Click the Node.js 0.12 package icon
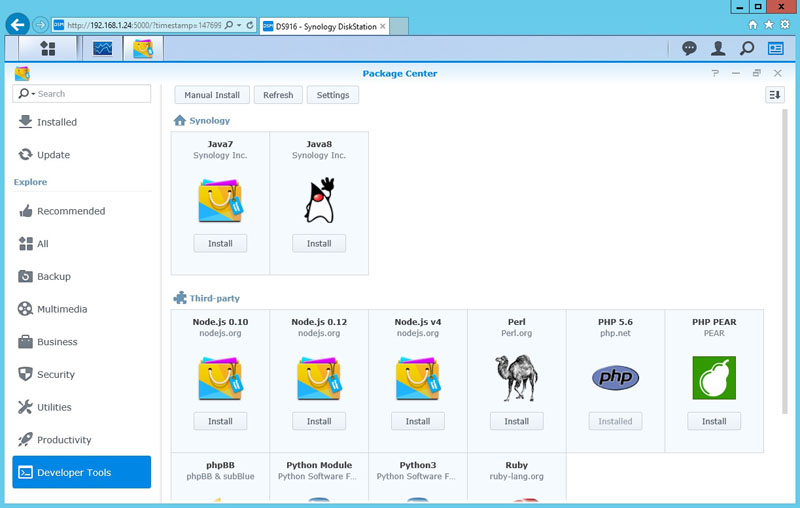800x508 pixels. click(x=319, y=378)
